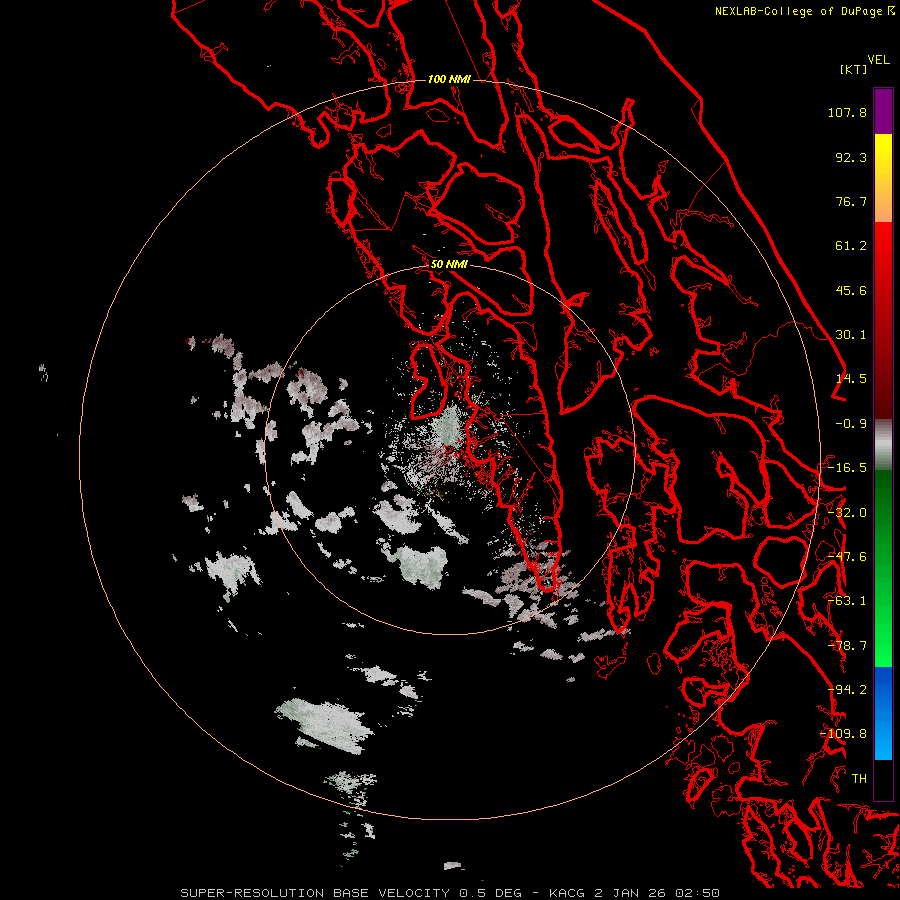Image resolution: width=900 pixels, height=900 pixels.
Task: Click the 61.2 velocity scale value
Action: [851, 246]
